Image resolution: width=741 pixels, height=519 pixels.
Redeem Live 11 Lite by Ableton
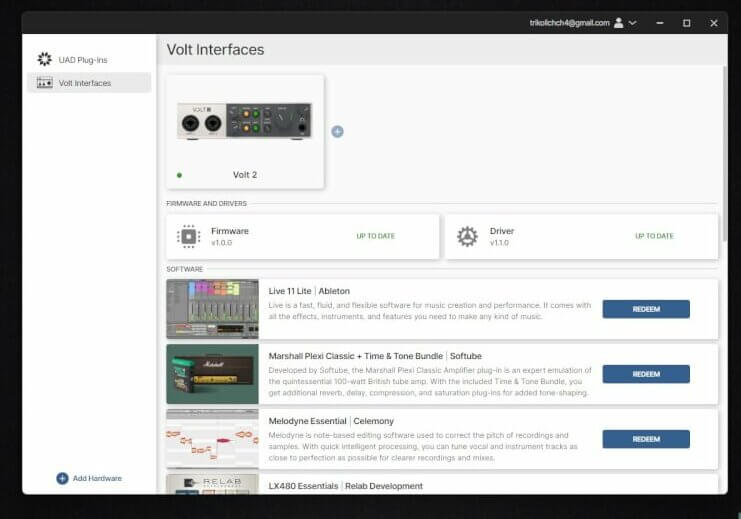[646, 309]
